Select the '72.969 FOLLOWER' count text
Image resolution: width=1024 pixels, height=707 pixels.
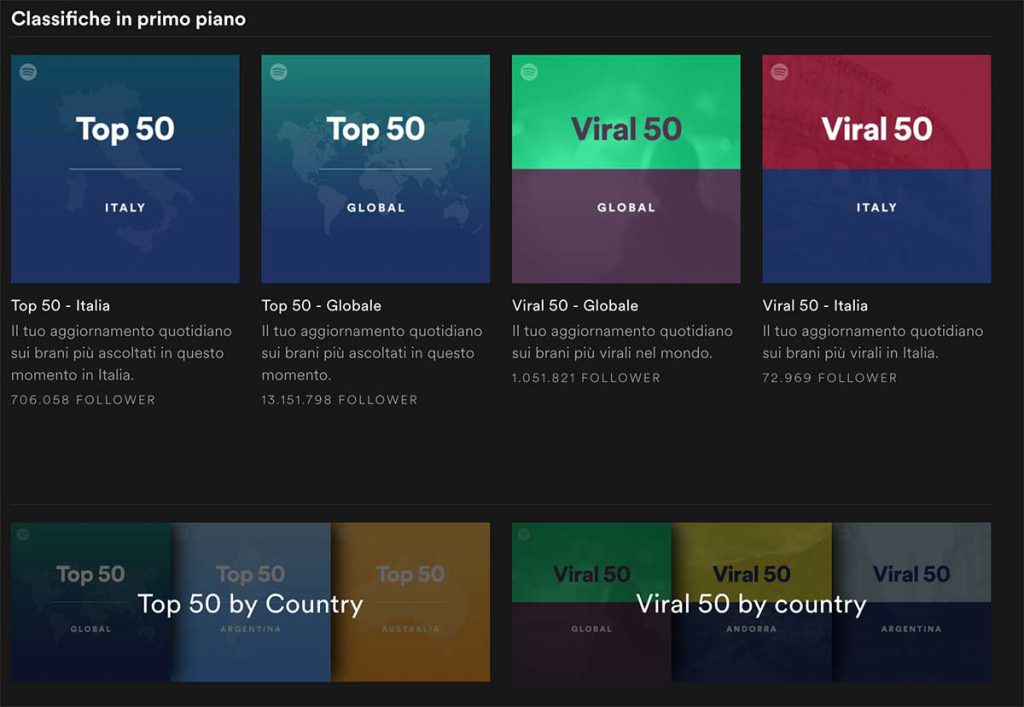click(x=829, y=377)
